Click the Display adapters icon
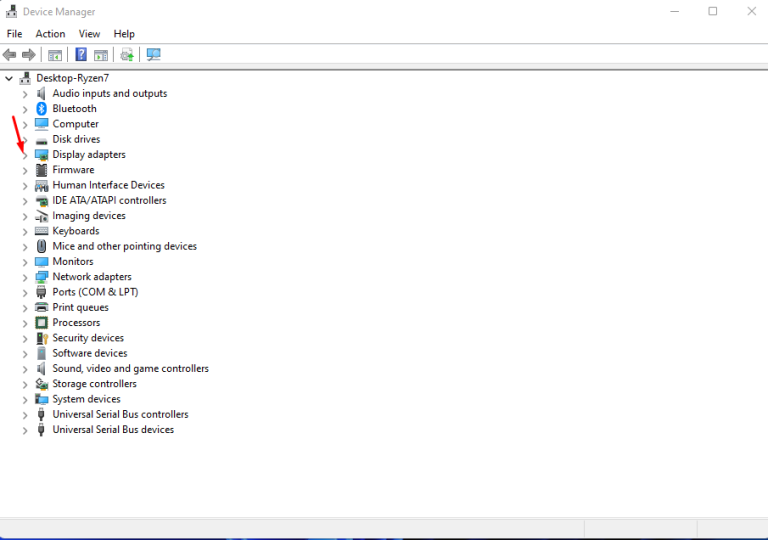 click(42, 154)
